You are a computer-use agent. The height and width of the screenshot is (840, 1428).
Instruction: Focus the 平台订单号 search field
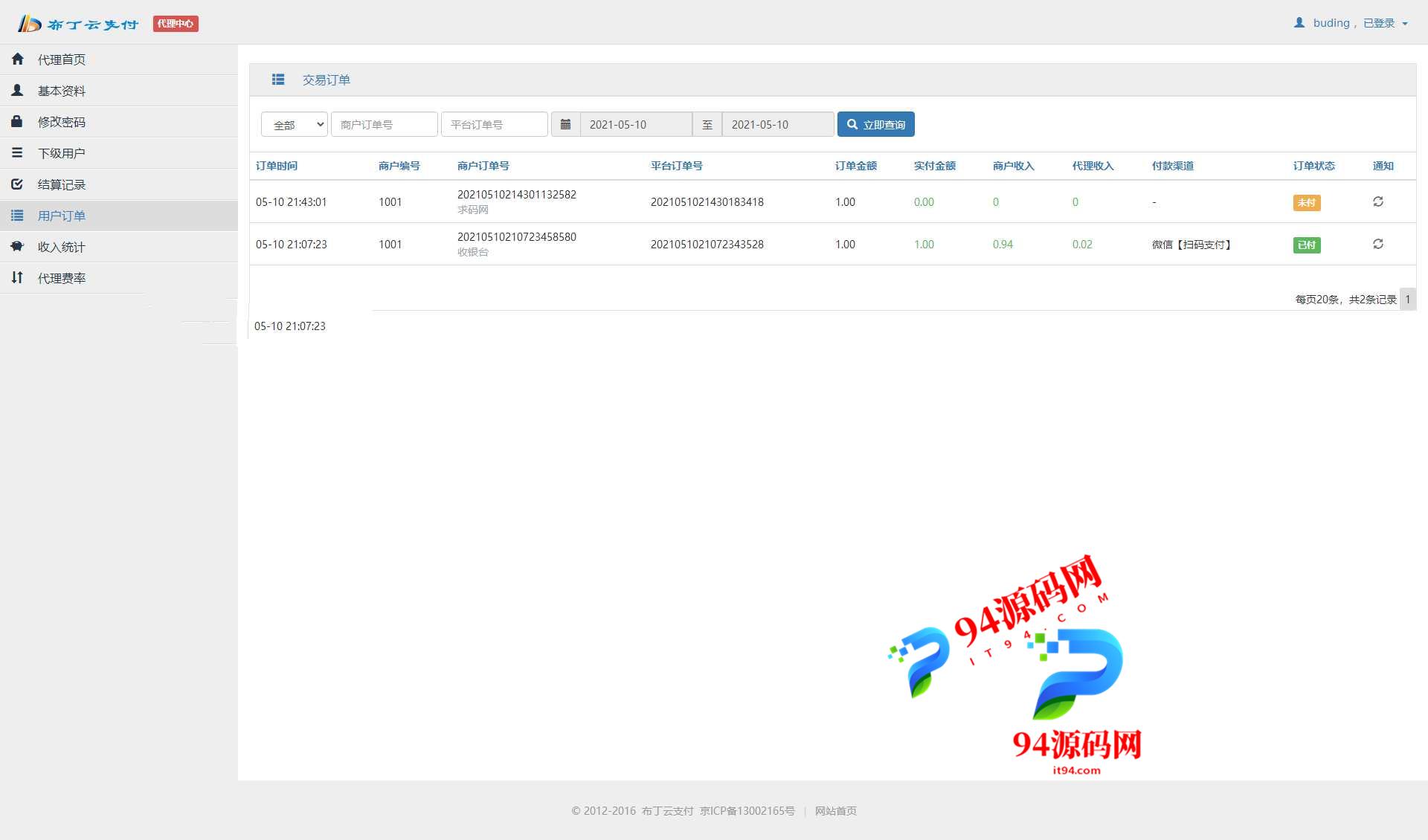(495, 124)
